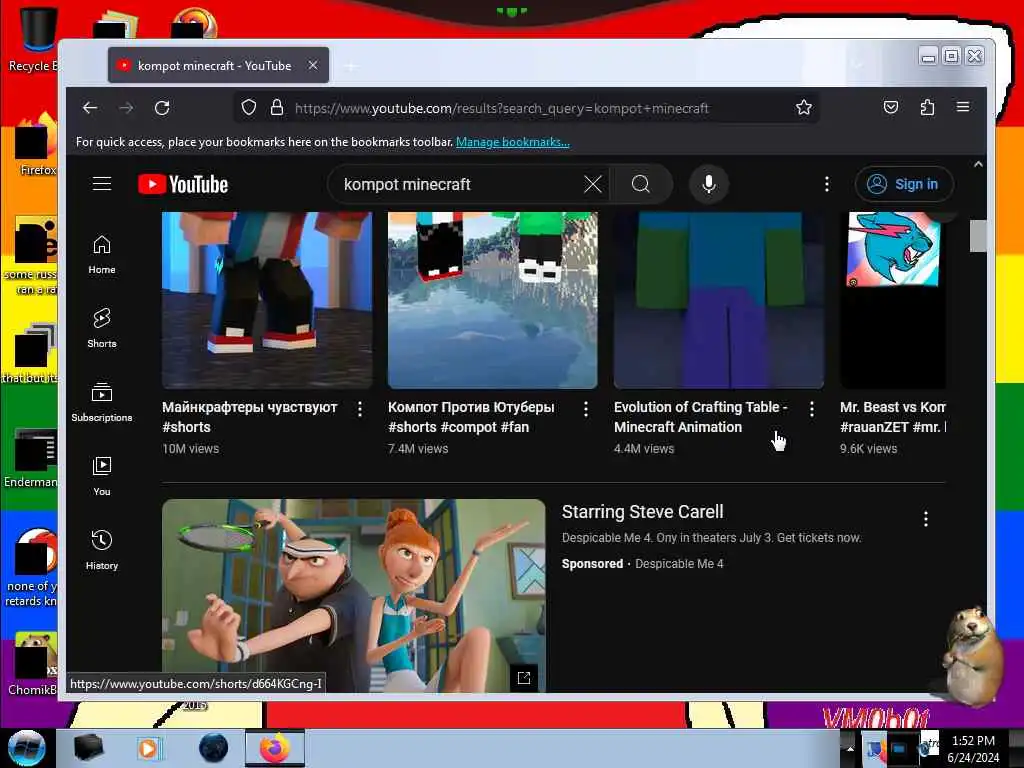Open Evolution of Crafting Table title link
The image size is (1024, 768).
pos(701,417)
